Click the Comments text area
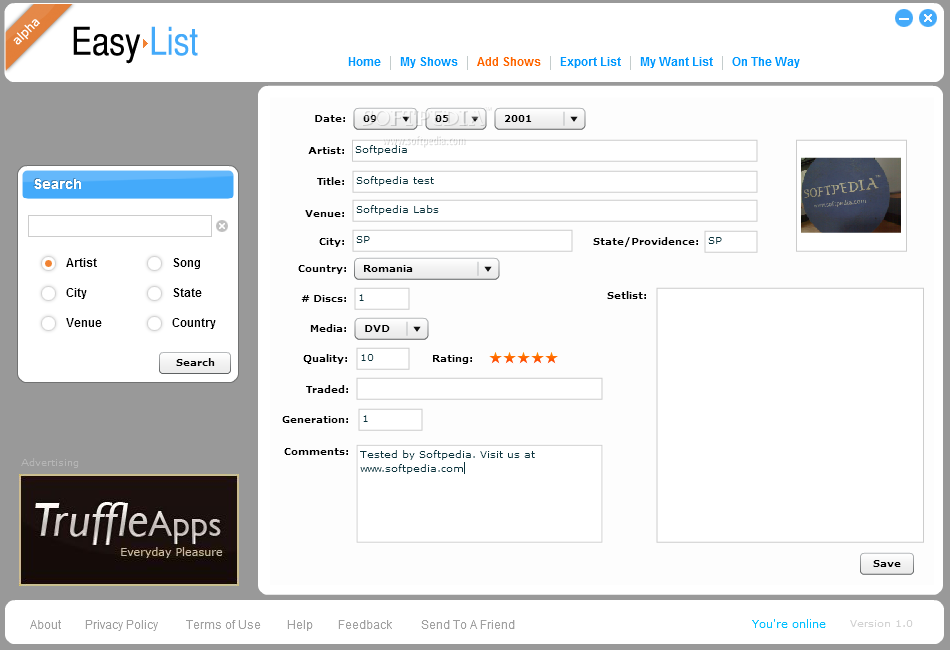This screenshot has height=650, width=950. (479, 494)
